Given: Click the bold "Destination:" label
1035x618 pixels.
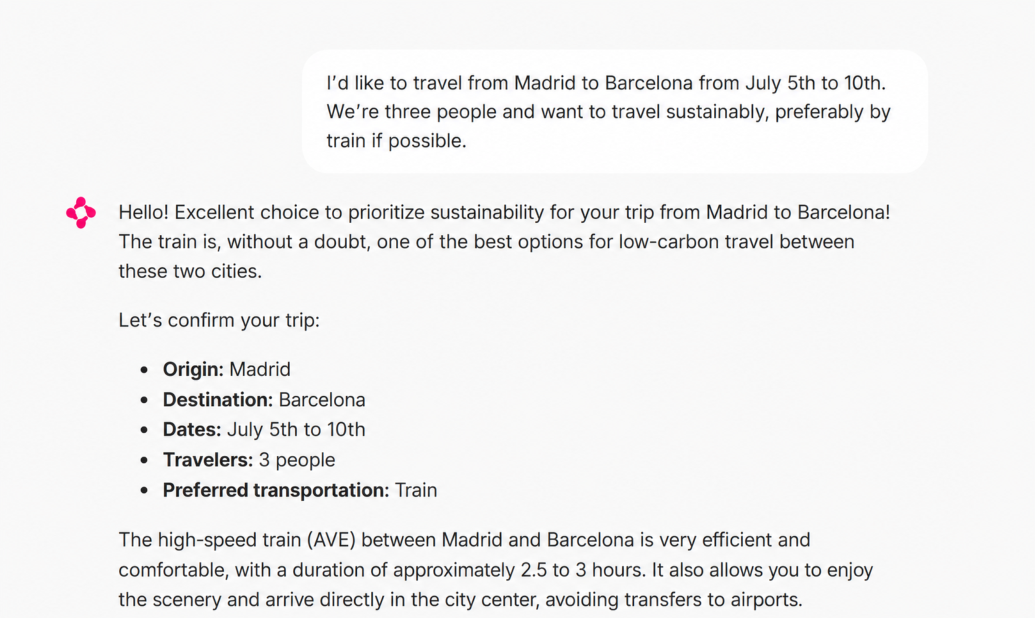Looking at the screenshot, I should coord(218,399).
